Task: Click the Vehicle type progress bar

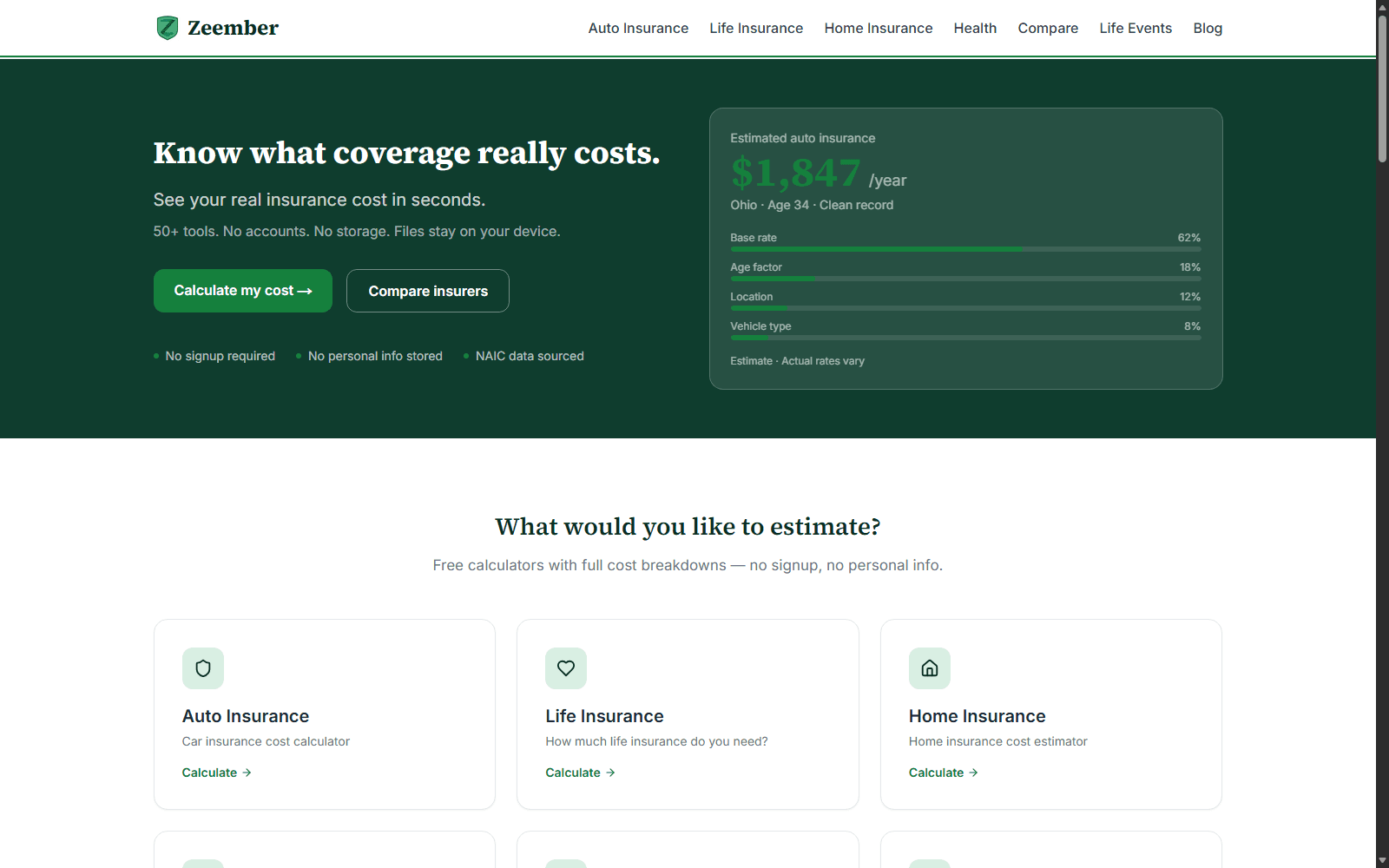Action: click(x=965, y=338)
